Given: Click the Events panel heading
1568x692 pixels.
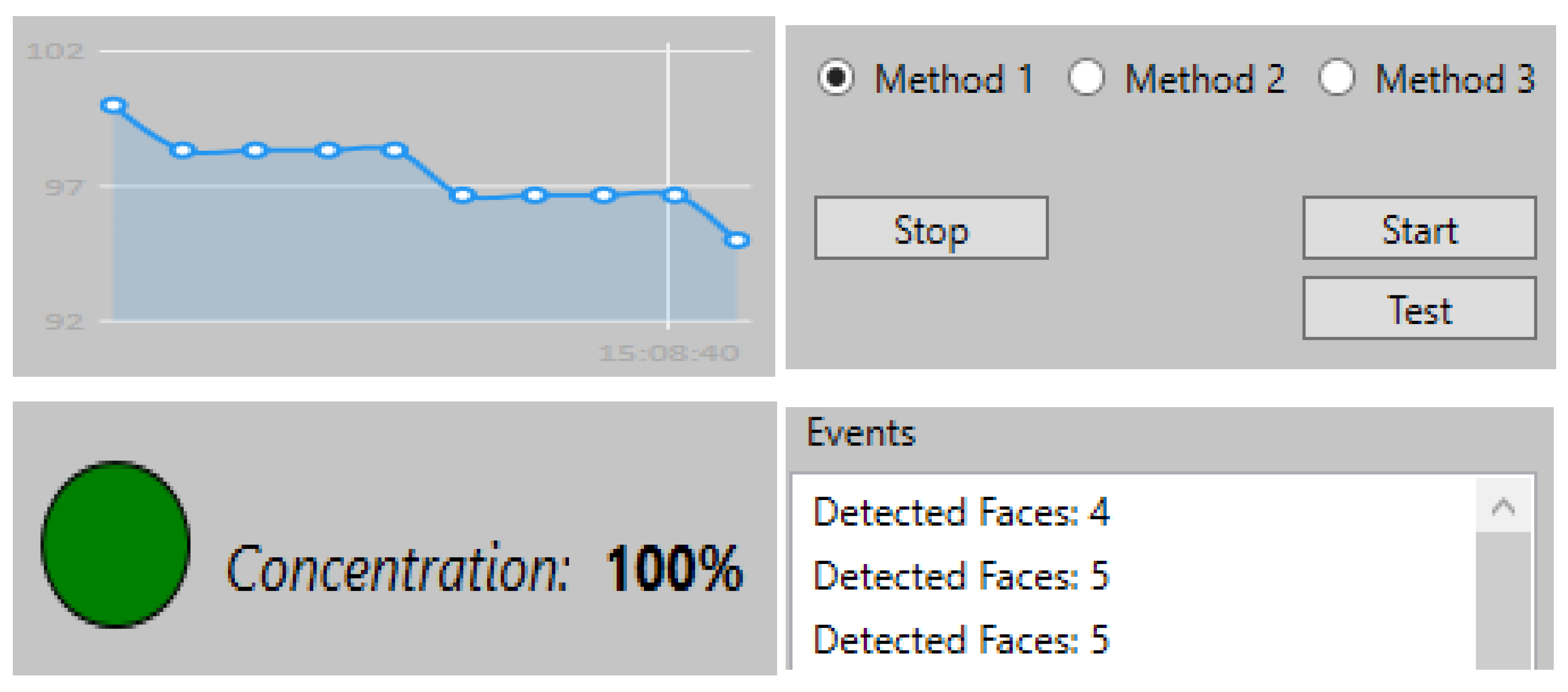Looking at the screenshot, I should (x=861, y=433).
